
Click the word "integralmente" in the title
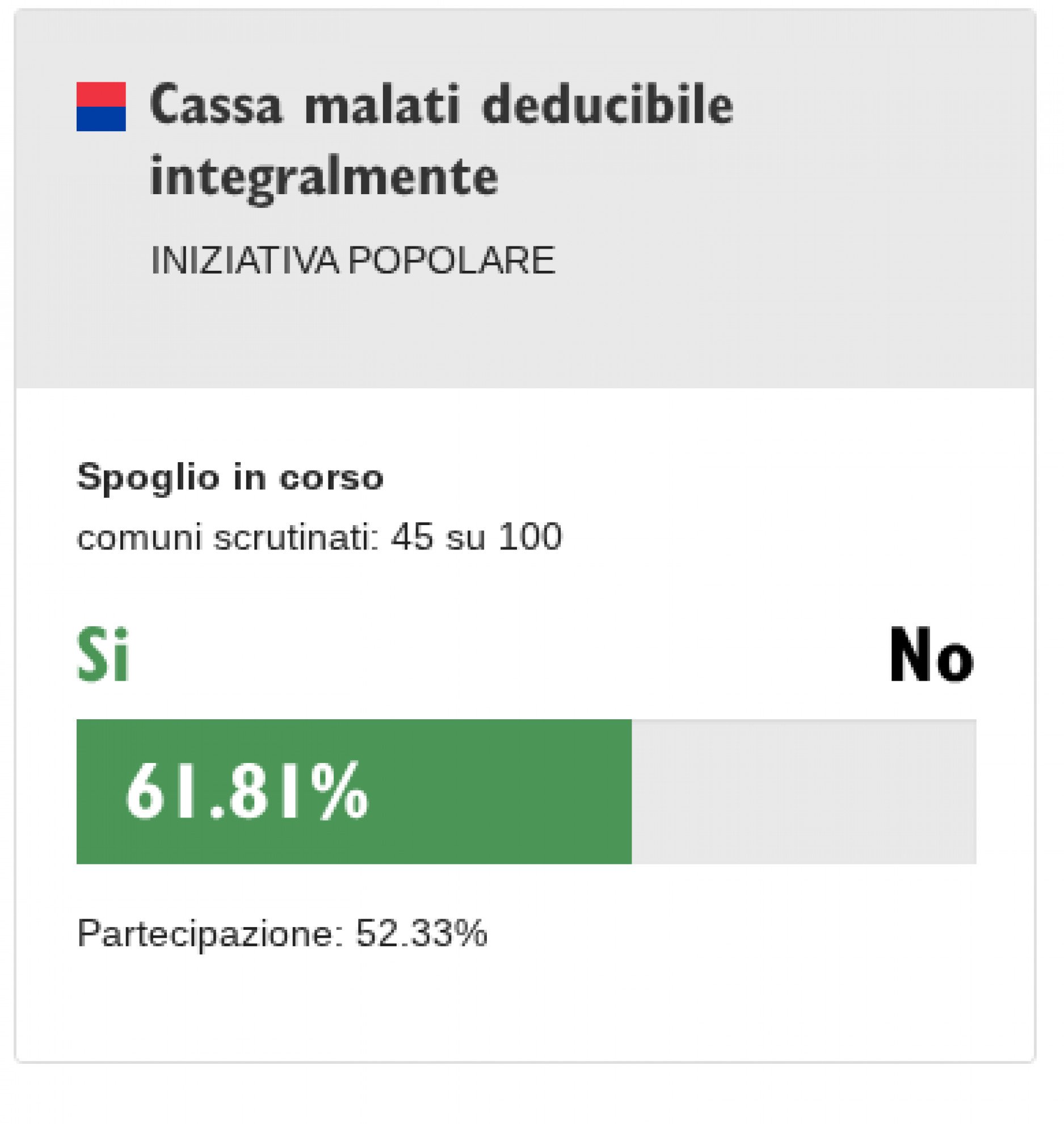324,177
